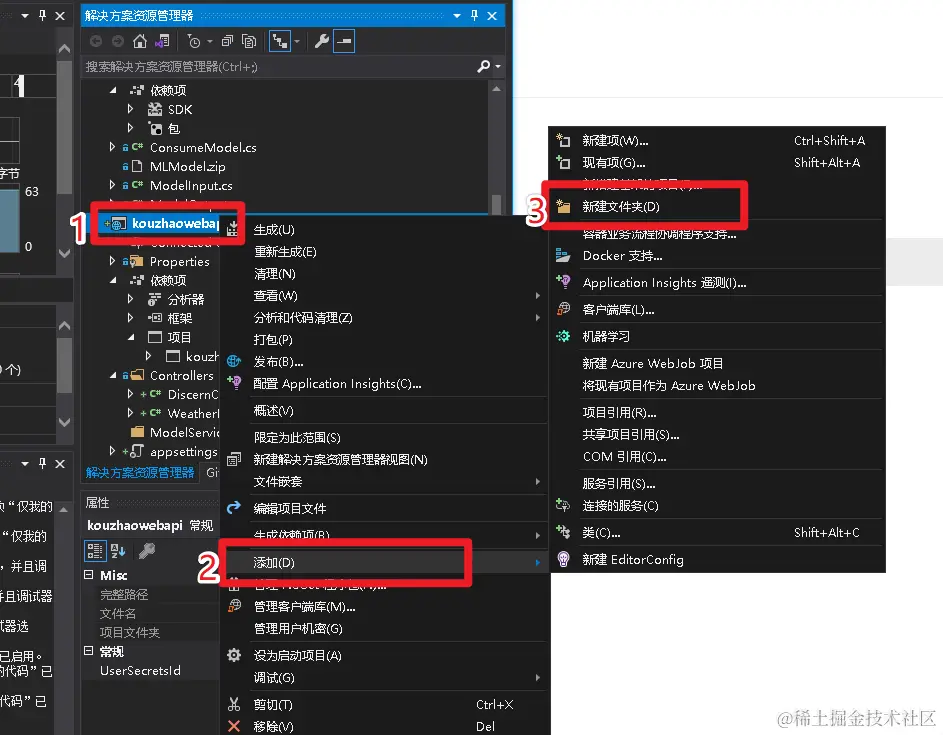The width and height of the screenshot is (943, 735).
Task: Click the Collapse All toolbar icon
Action: tap(227, 42)
